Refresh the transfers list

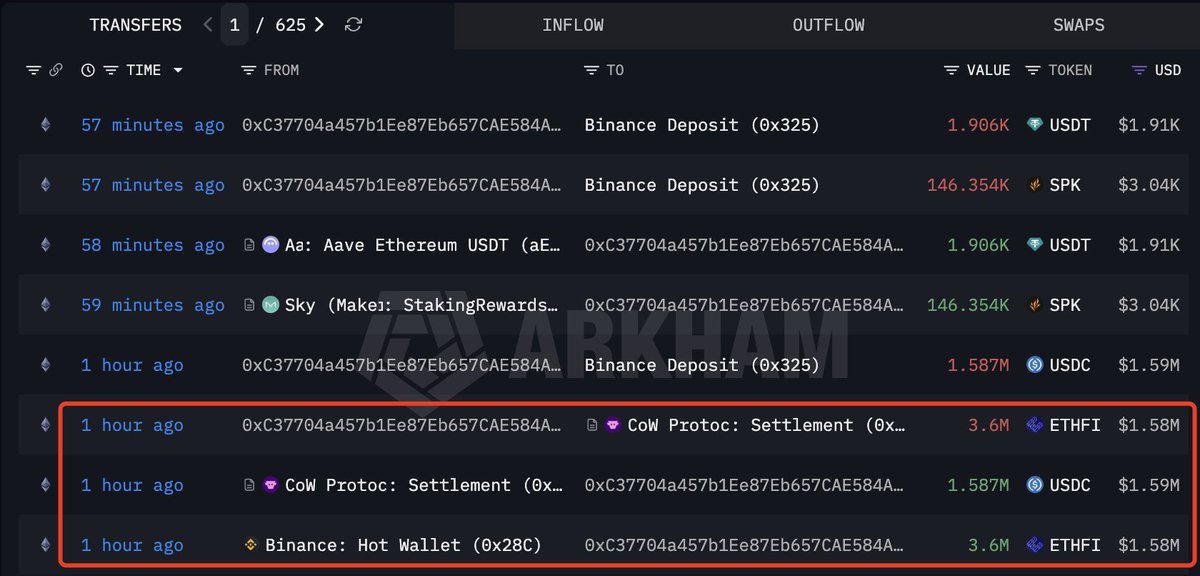tap(353, 25)
